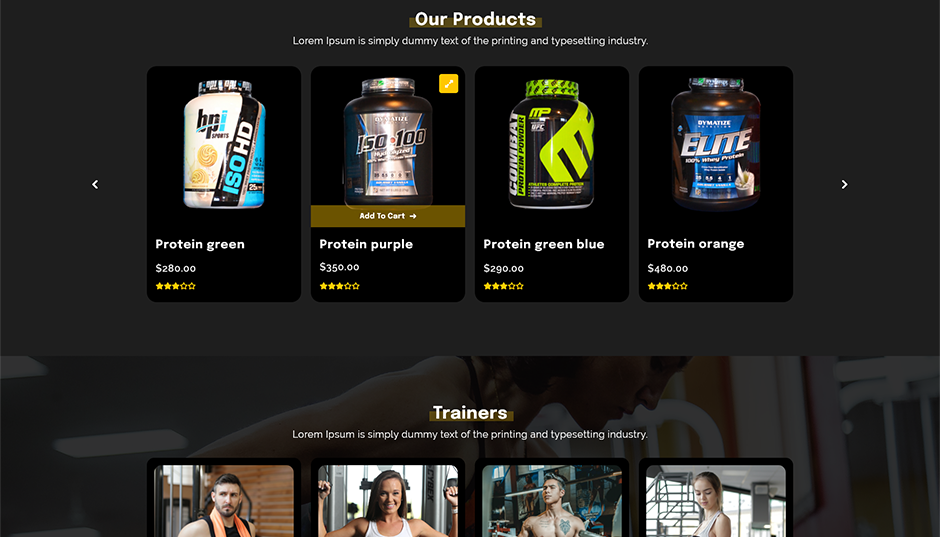Open the shirtless tattooed trainer photo
940x537 pixels.
click(x=552, y=501)
